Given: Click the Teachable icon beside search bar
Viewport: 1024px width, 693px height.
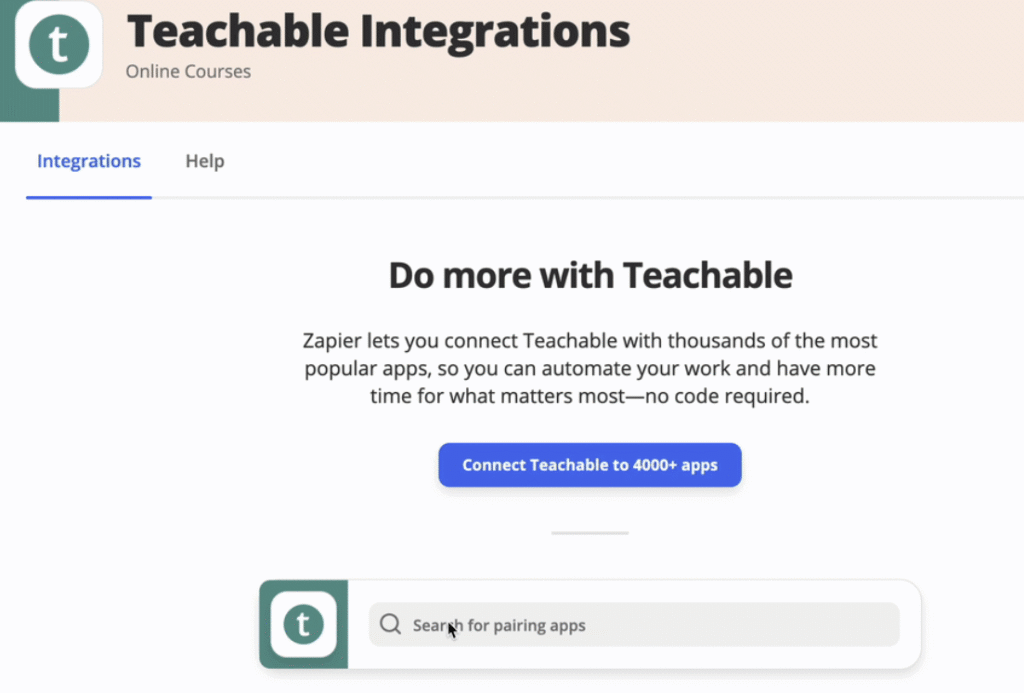Looking at the screenshot, I should [304, 624].
